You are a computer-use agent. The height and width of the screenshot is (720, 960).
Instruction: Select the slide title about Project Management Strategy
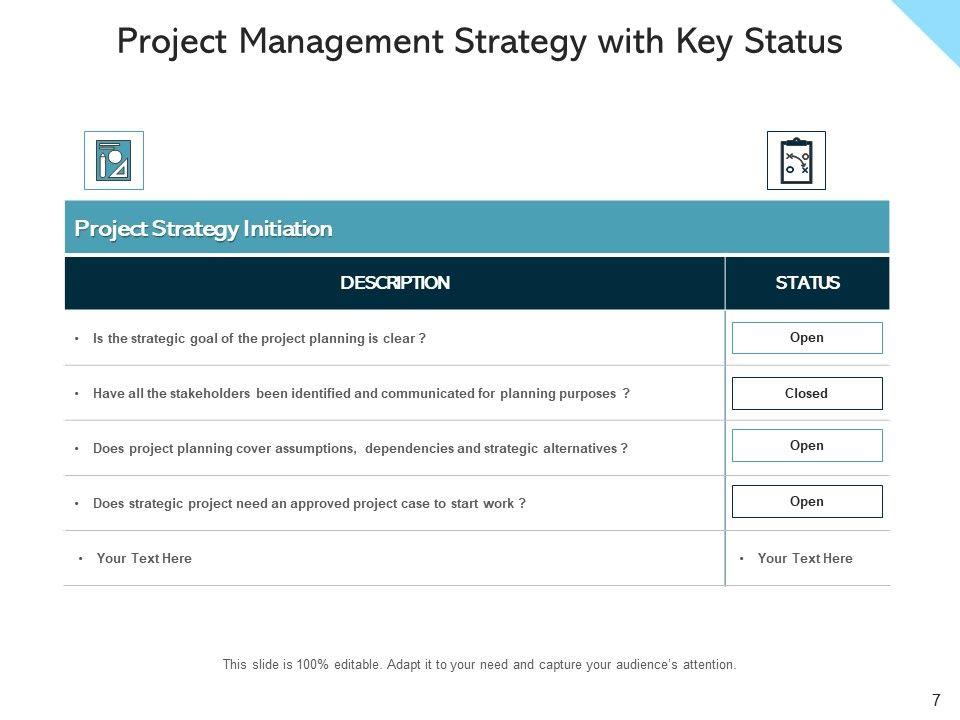pyautogui.click(x=479, y=41)
